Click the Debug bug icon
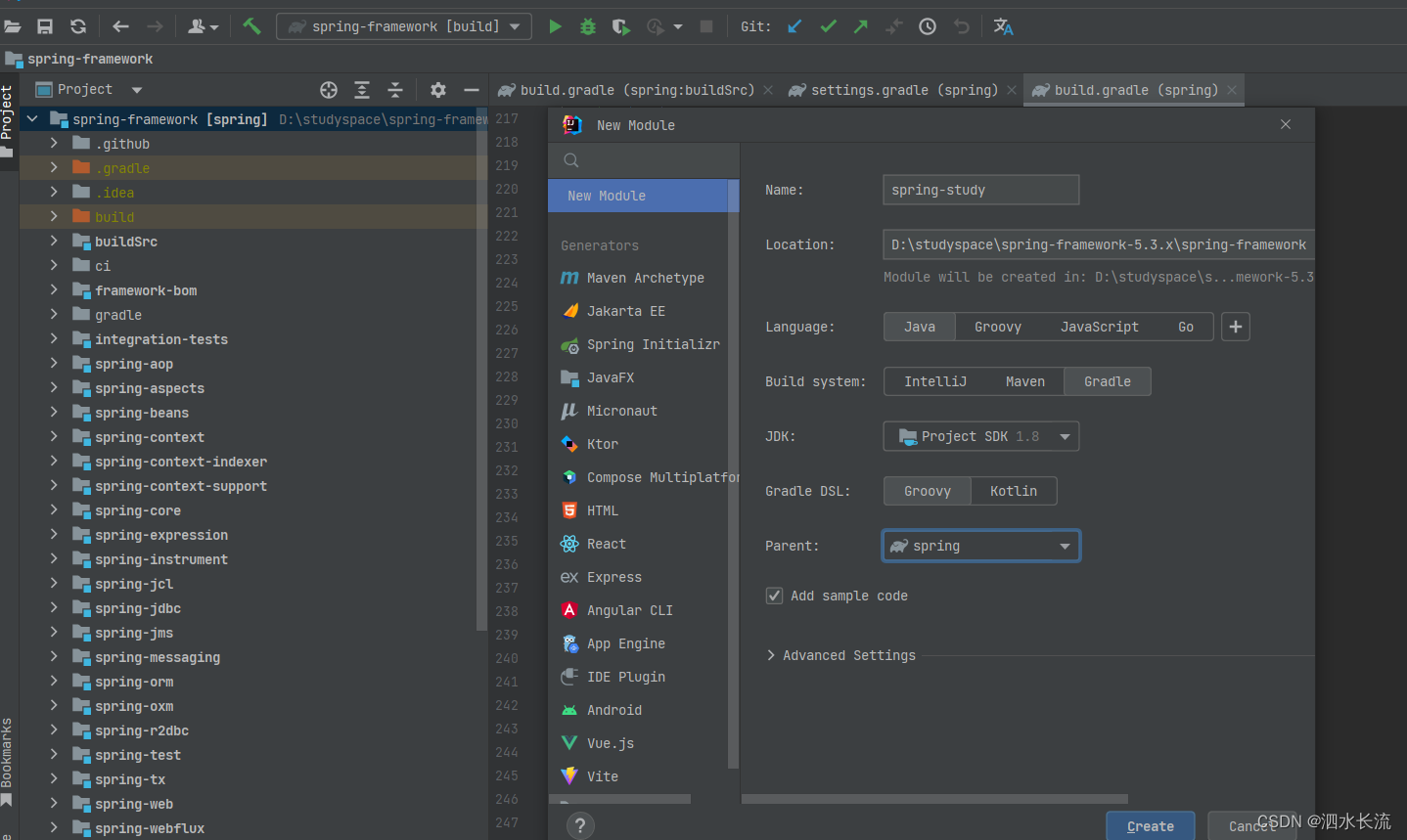Screen dimensions: 1407x840 pyautogui.click(x=588, y=26)
